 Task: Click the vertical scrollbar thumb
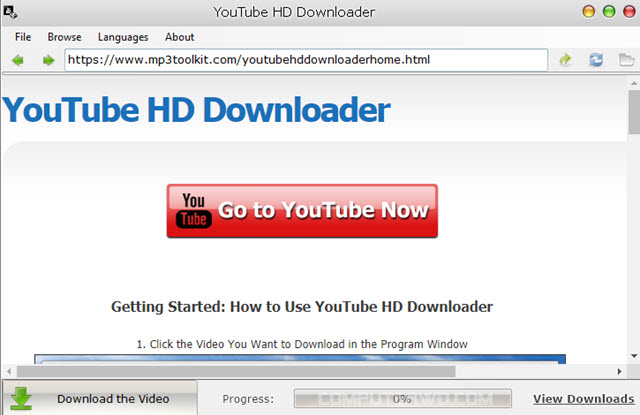pos(634,111)
